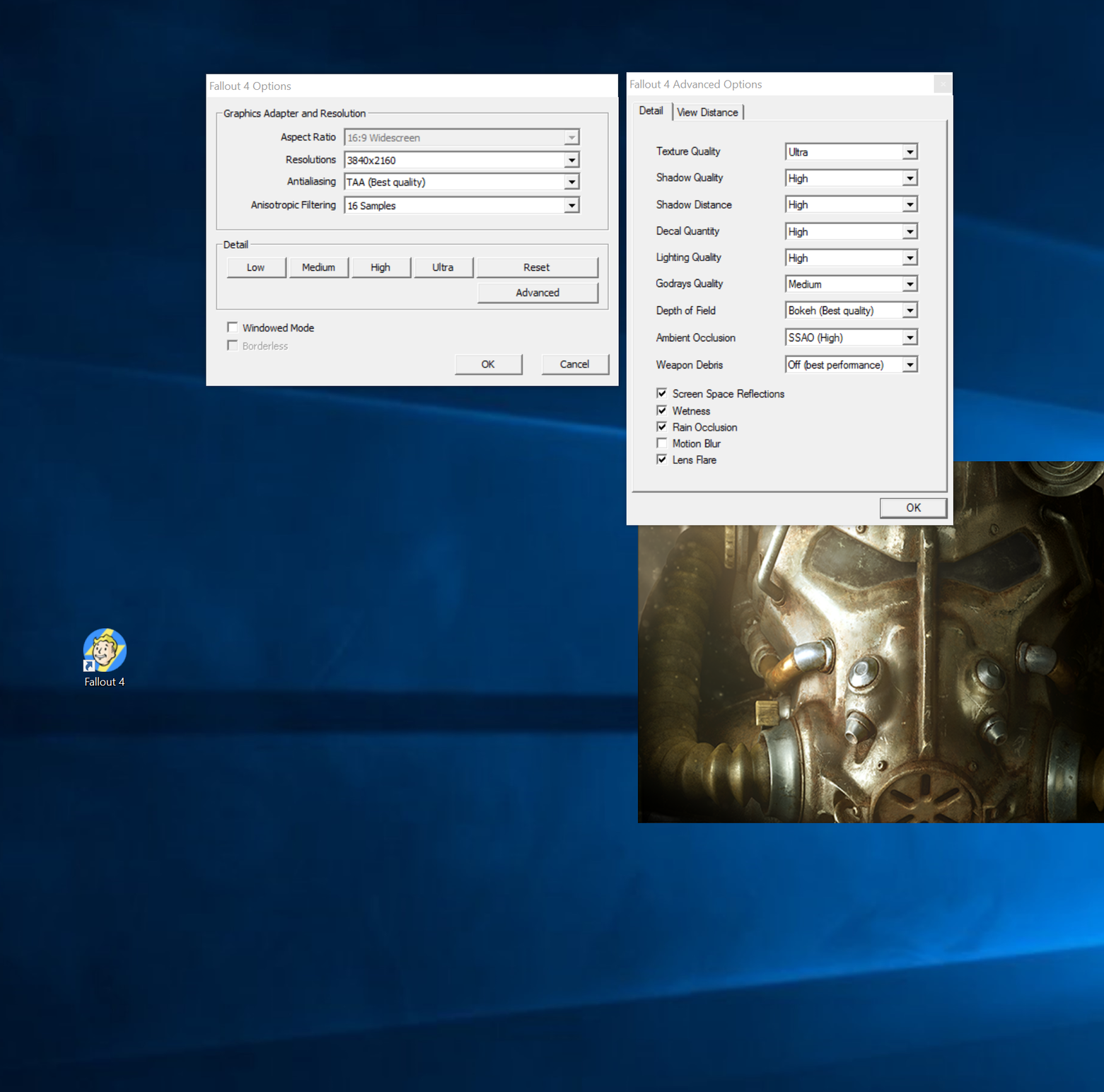Expand the Texture Quality dropdown
Screen dimensions: 1104x1092
click(910, 152)
